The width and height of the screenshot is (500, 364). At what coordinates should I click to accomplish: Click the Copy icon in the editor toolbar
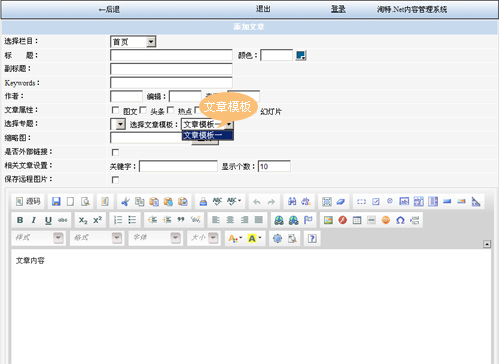point(140,201)
